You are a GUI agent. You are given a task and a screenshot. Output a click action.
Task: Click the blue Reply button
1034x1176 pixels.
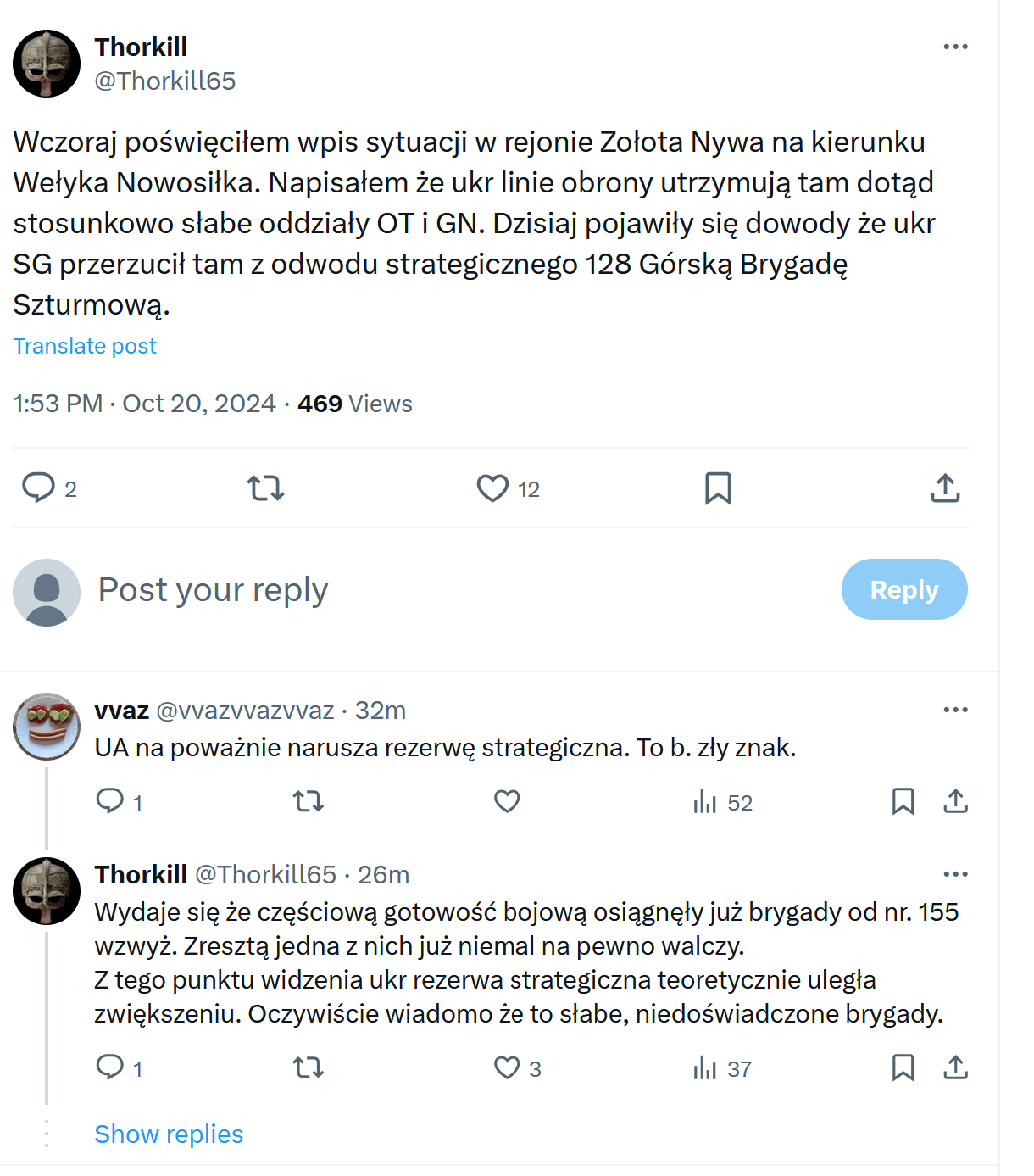coord(903,589)
